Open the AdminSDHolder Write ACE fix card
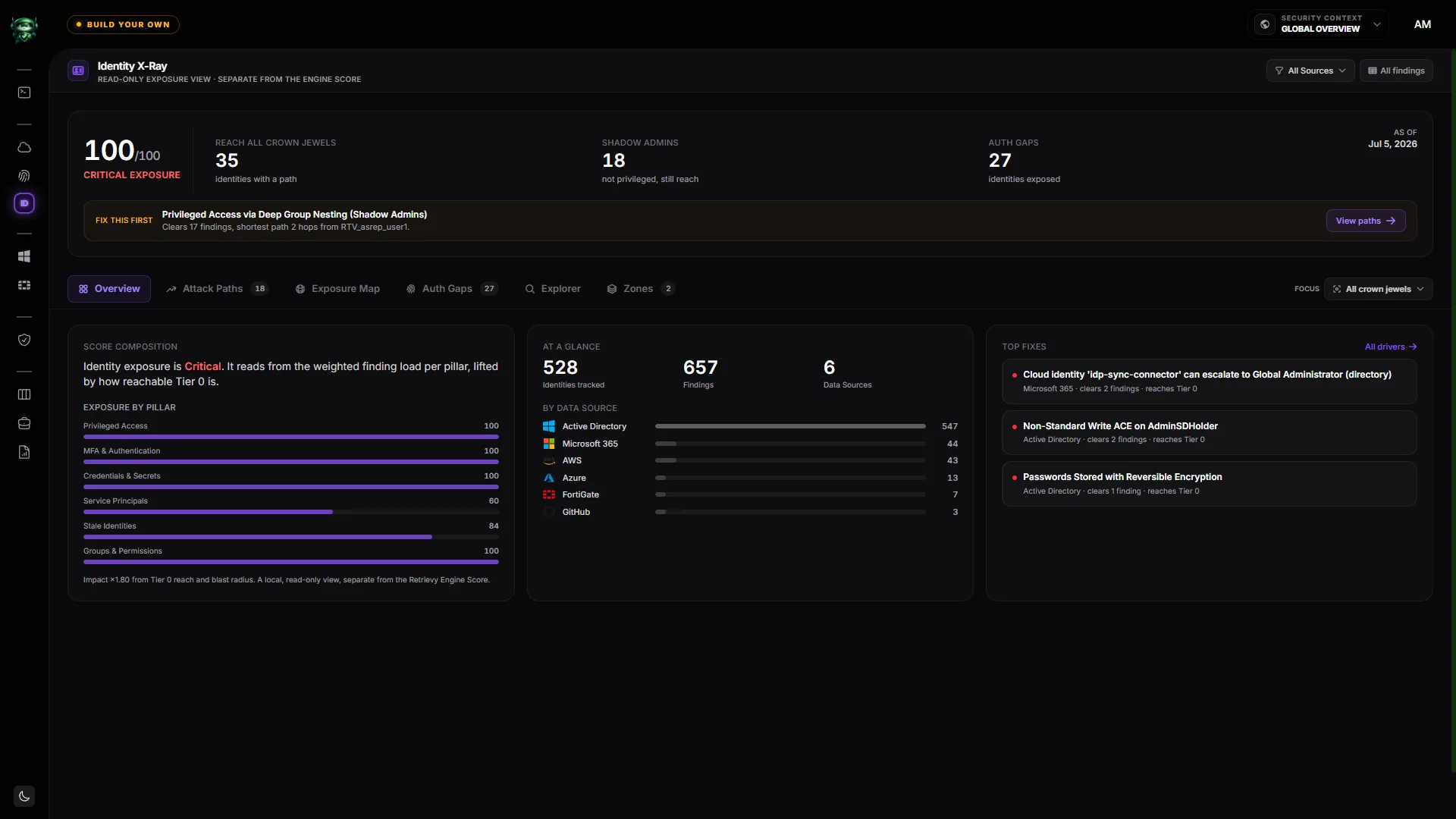Viewport: 1456px width, 819px height. click(x=1209, y=432)
